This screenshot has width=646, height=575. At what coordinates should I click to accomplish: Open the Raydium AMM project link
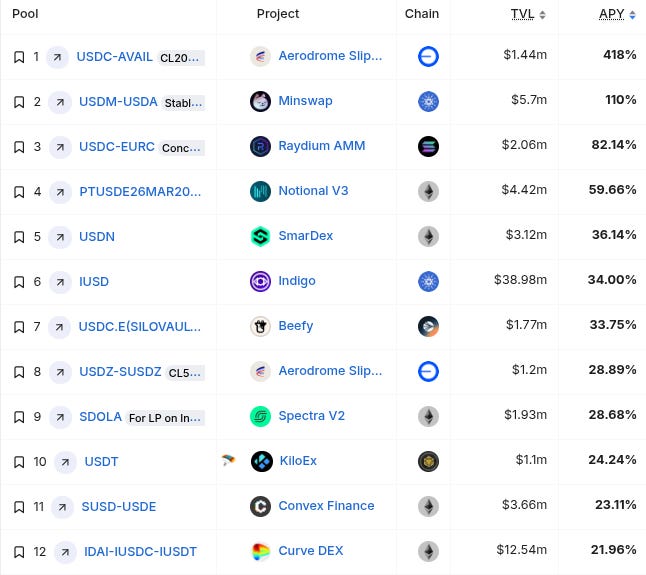(322, 145)
